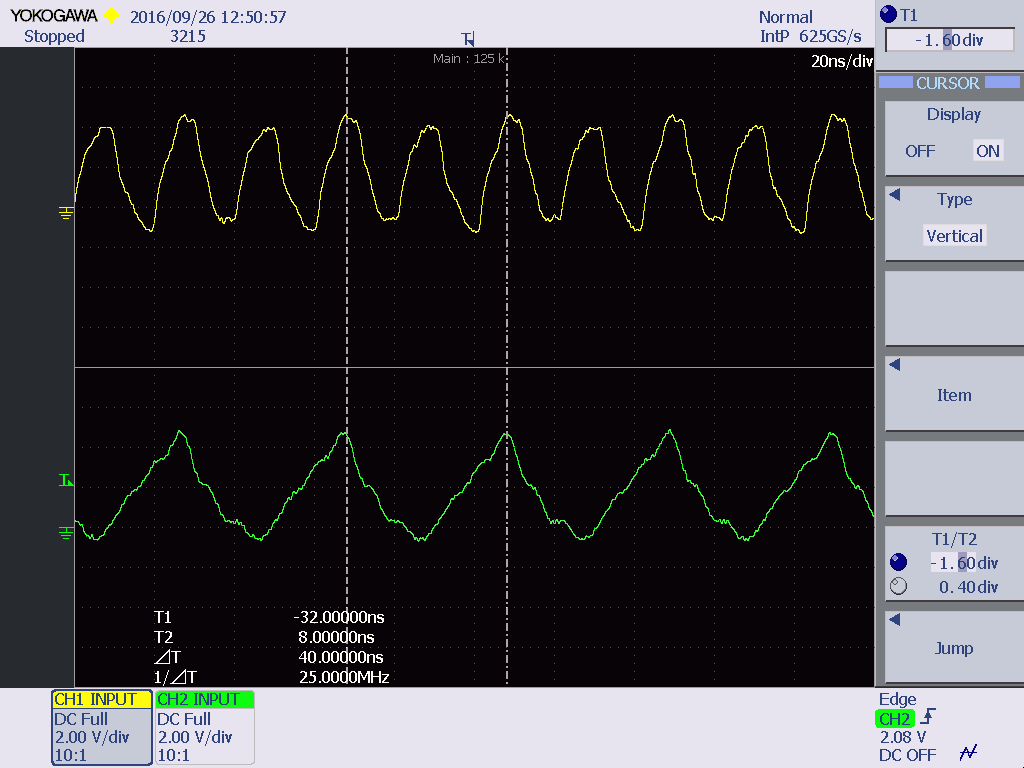This screenshot has height=768, width=1024.
Task: Click the 20ns/div timebase readout
Action: click(x=842, y=61)
